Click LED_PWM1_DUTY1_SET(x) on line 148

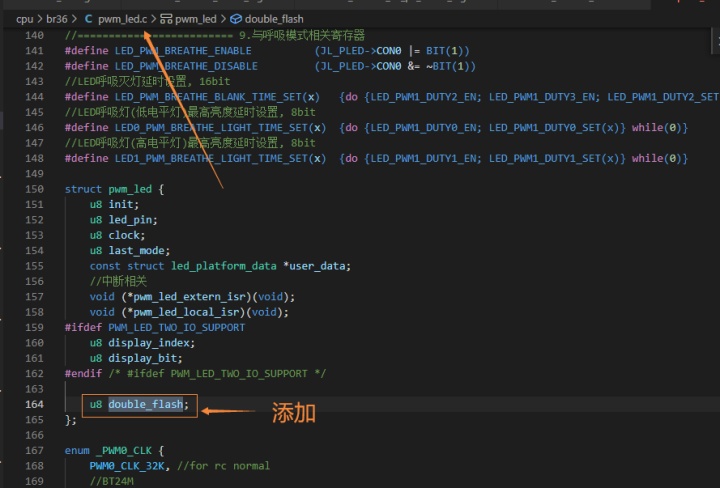tap(553, 158)
